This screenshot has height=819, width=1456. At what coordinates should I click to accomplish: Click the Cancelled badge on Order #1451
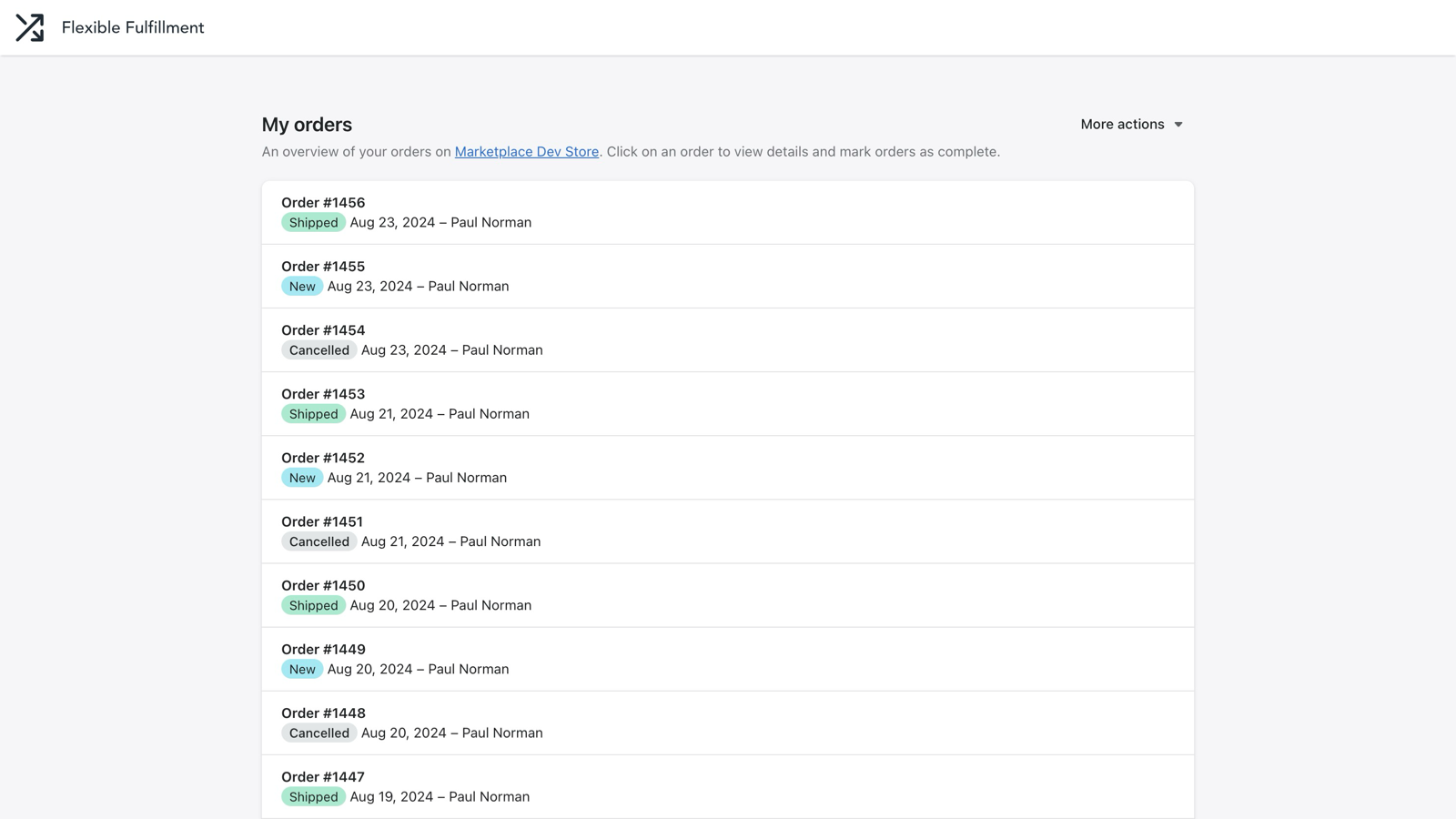click(318, 541)
